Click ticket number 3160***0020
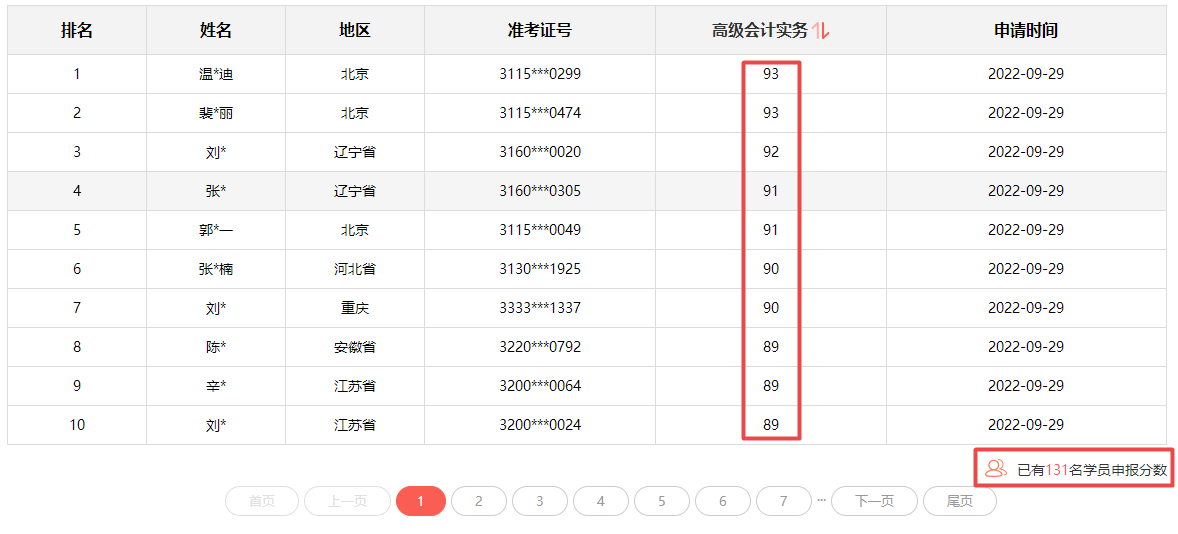Image resolution: width=1178 pixels, height=534 pixels. coord(539,152)
